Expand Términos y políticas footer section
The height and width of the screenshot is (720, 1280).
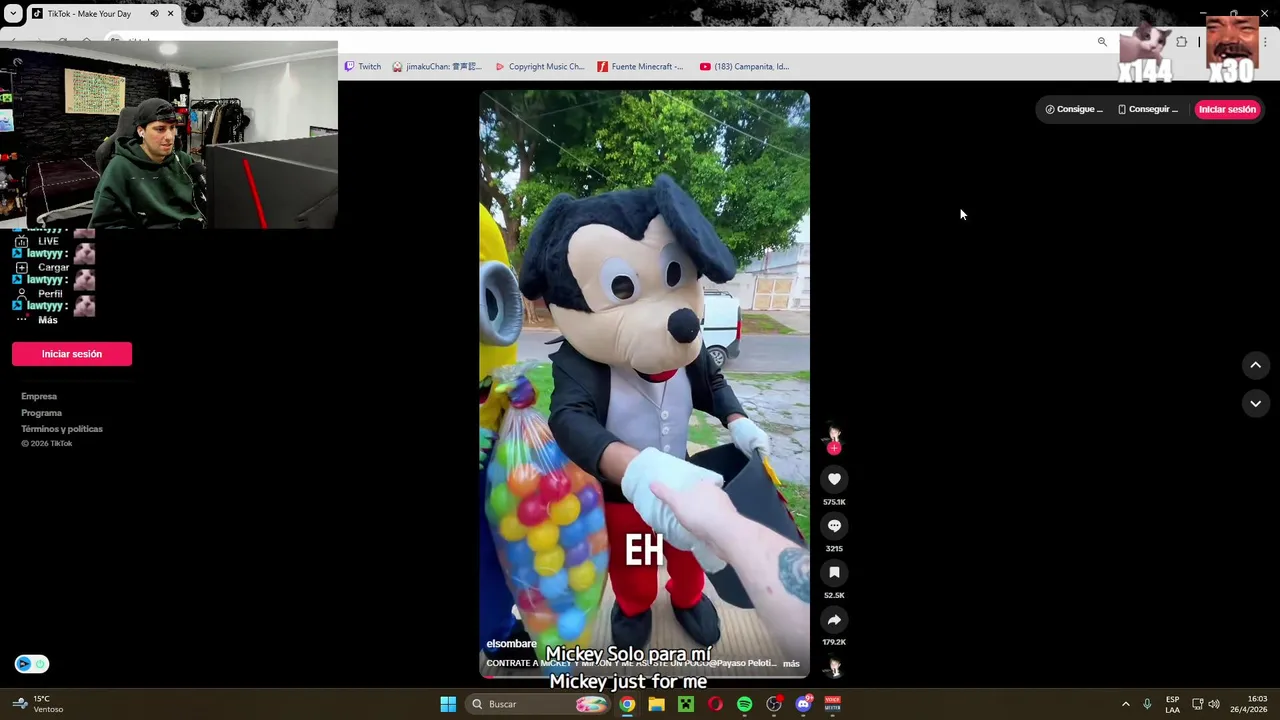[x=62, y=429]
